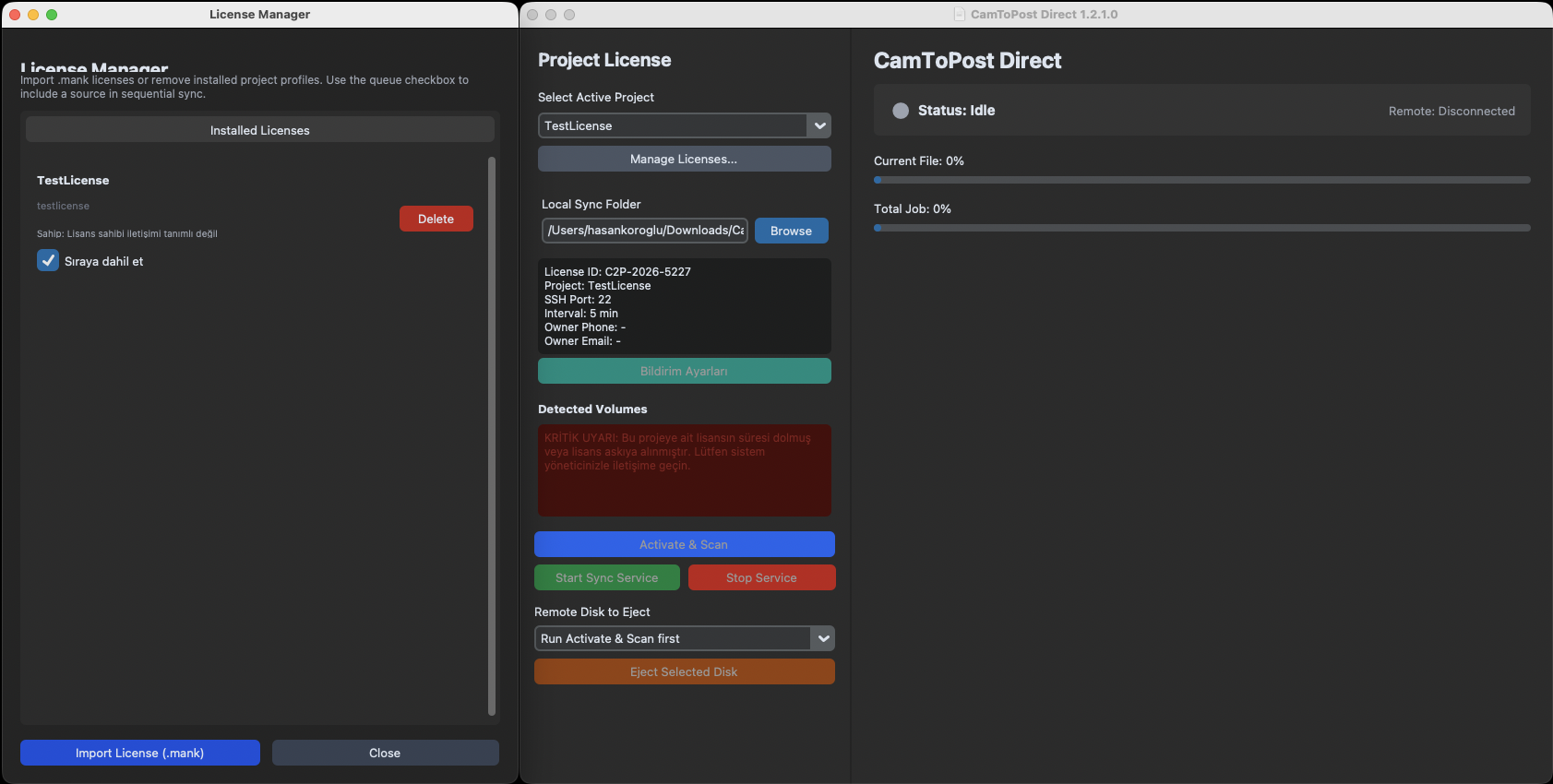
Task: Click the gray Status Idle indicator dot
Action: pos(901,111)
